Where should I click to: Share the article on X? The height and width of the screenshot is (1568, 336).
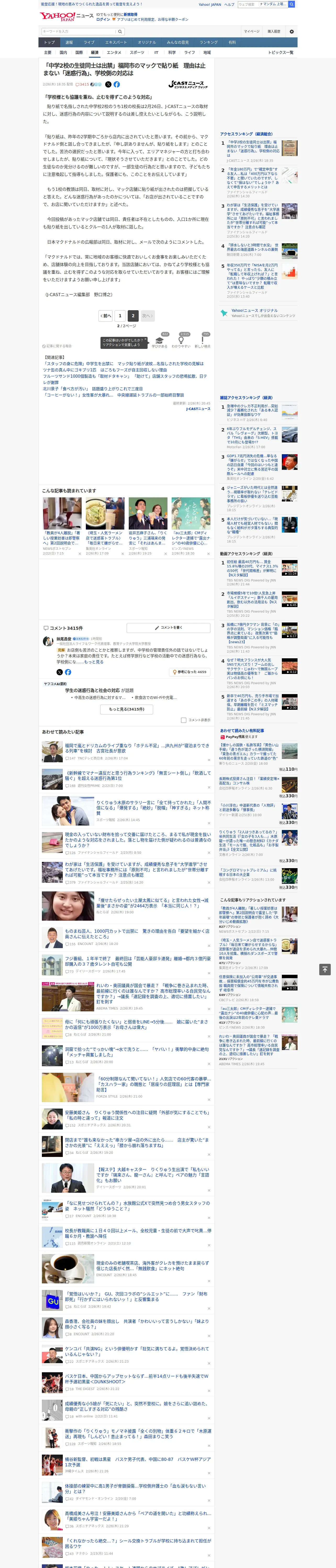[109, 85]
